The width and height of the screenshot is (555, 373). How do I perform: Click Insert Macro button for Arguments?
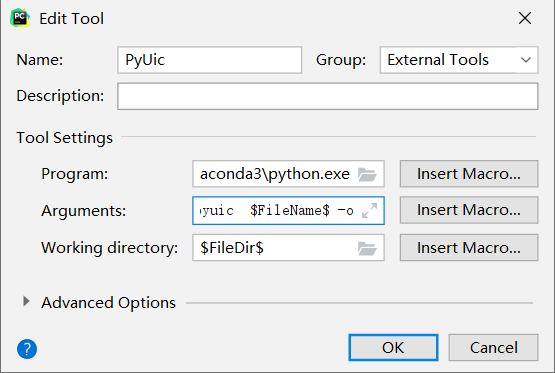(x=469, y=210)
